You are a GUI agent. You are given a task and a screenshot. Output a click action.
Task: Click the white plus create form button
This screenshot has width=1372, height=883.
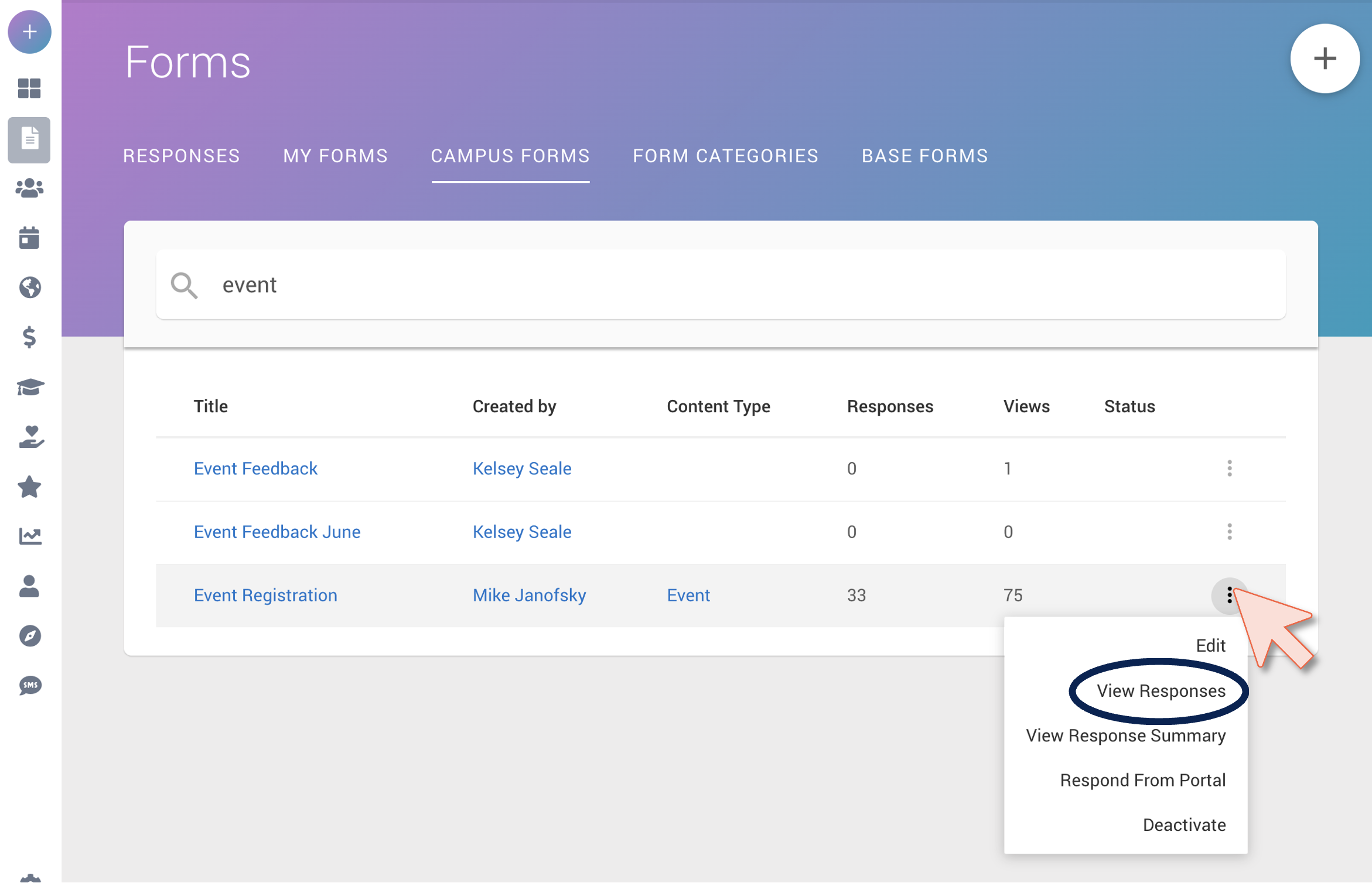point(1325,59)
